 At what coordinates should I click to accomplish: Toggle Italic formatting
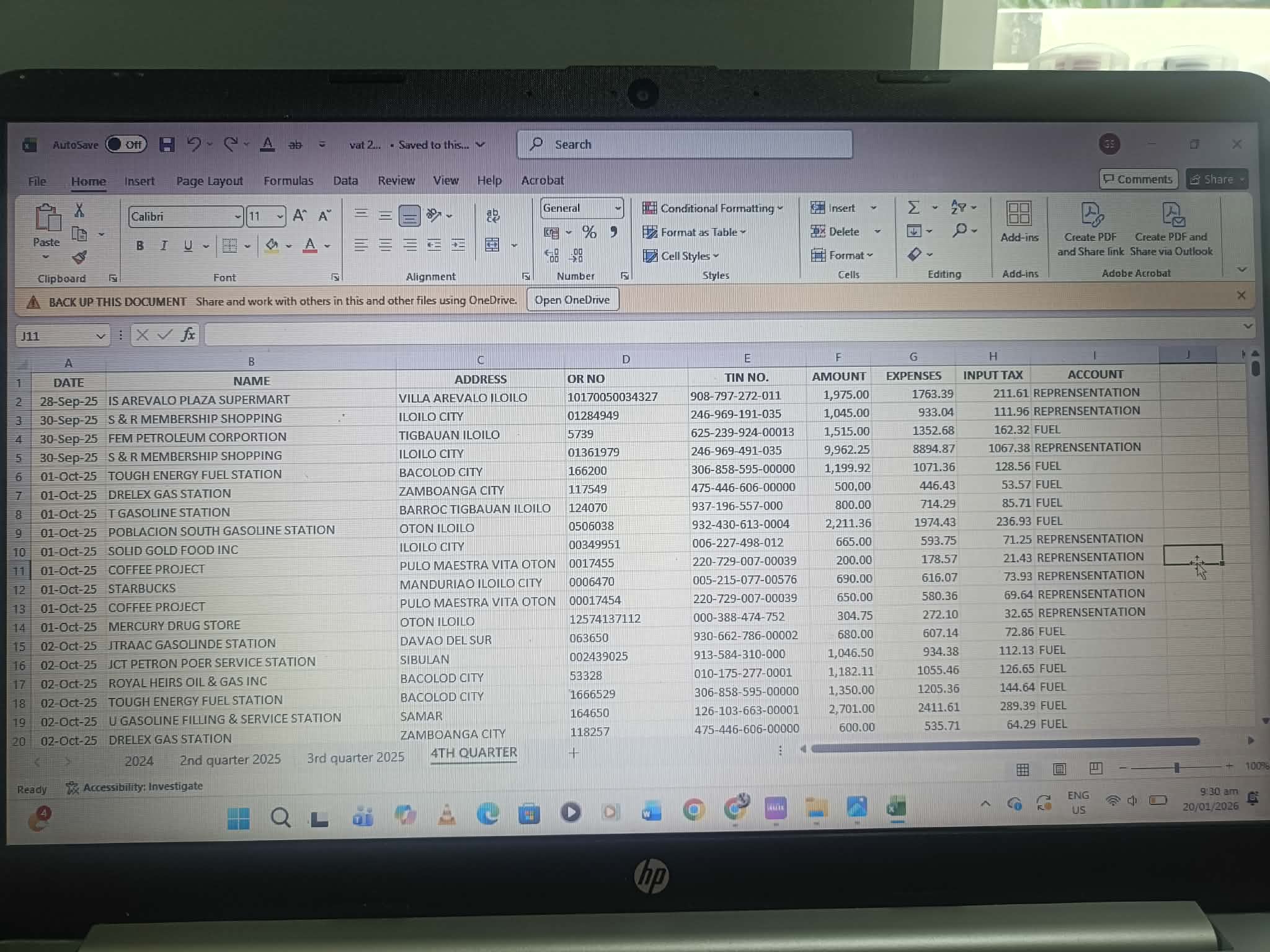click(164, 245)
